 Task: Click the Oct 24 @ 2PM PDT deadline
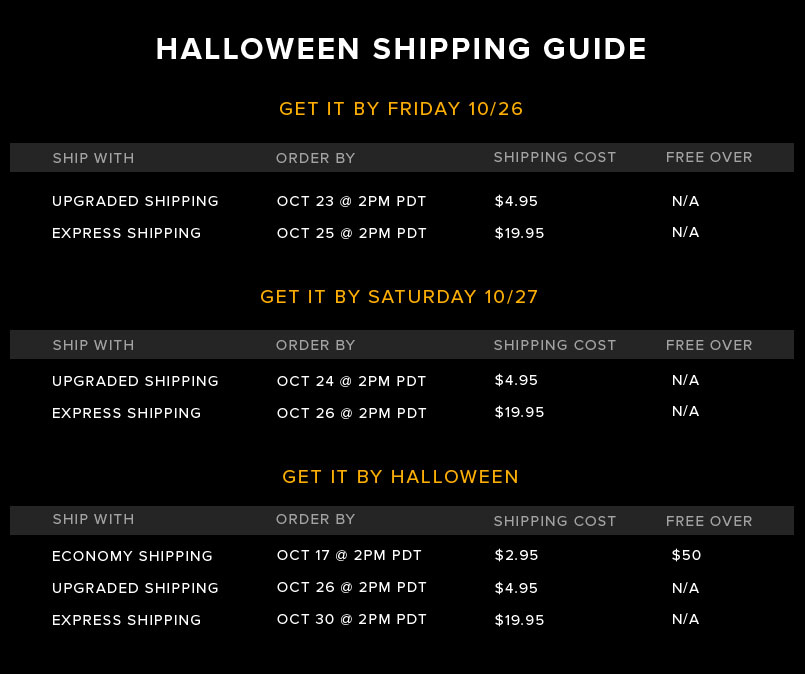pyautogui.click(x=351, y=381)
